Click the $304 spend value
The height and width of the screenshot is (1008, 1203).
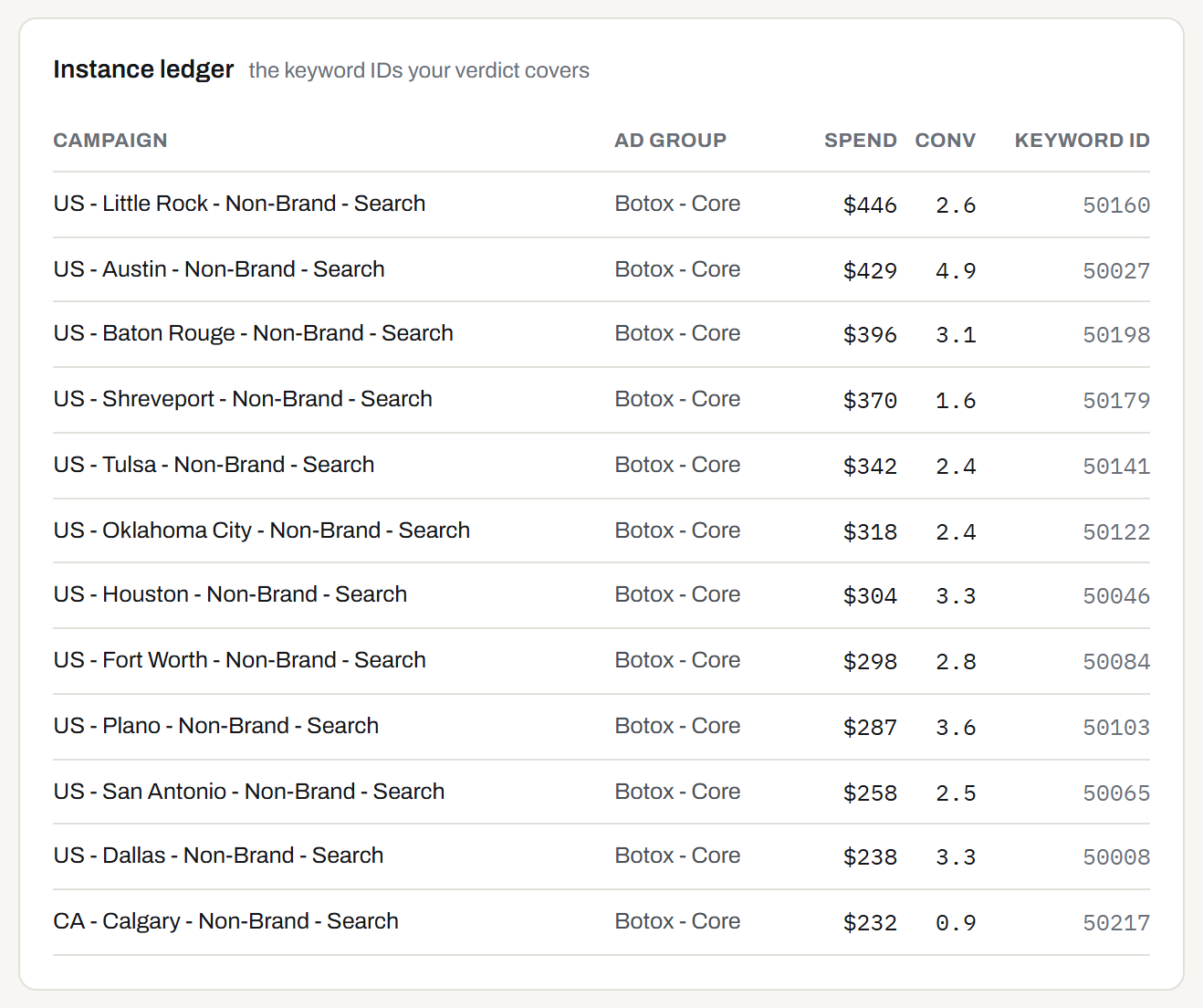click(871, 596)
